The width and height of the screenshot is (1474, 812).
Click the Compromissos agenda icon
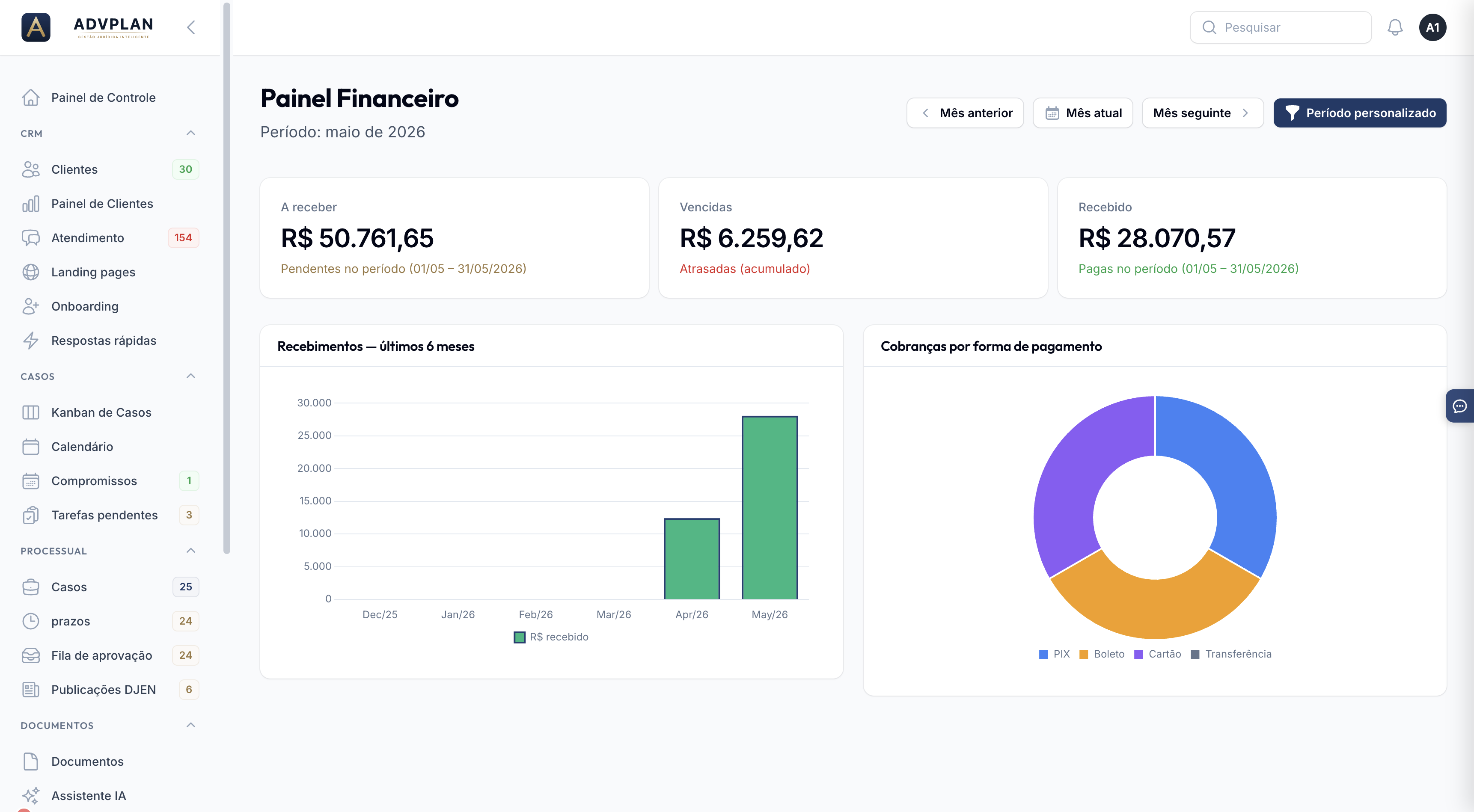pyautogui.click(x=31, y=481)
